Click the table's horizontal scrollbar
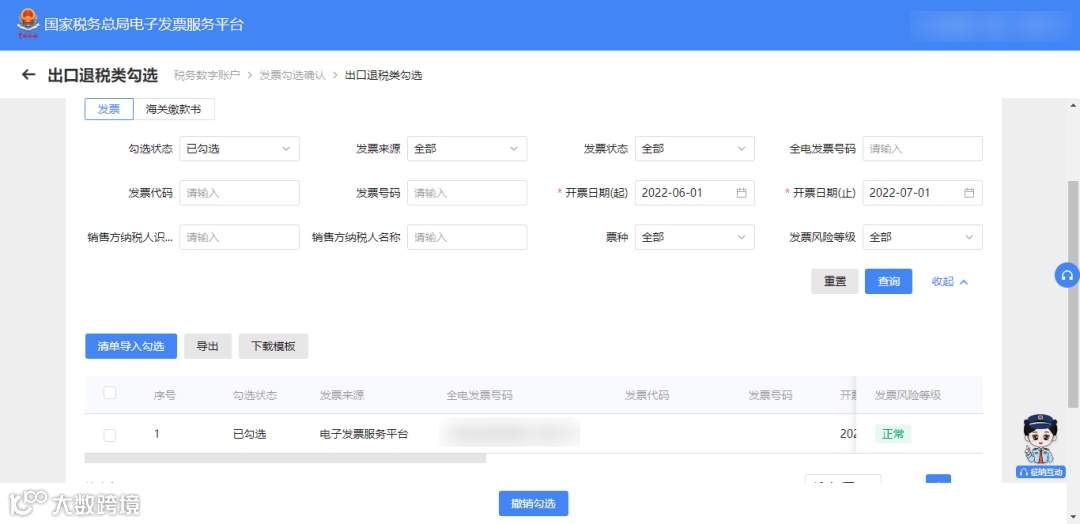The height and width of the screenshot is (524, 1080). coord(285,458)
